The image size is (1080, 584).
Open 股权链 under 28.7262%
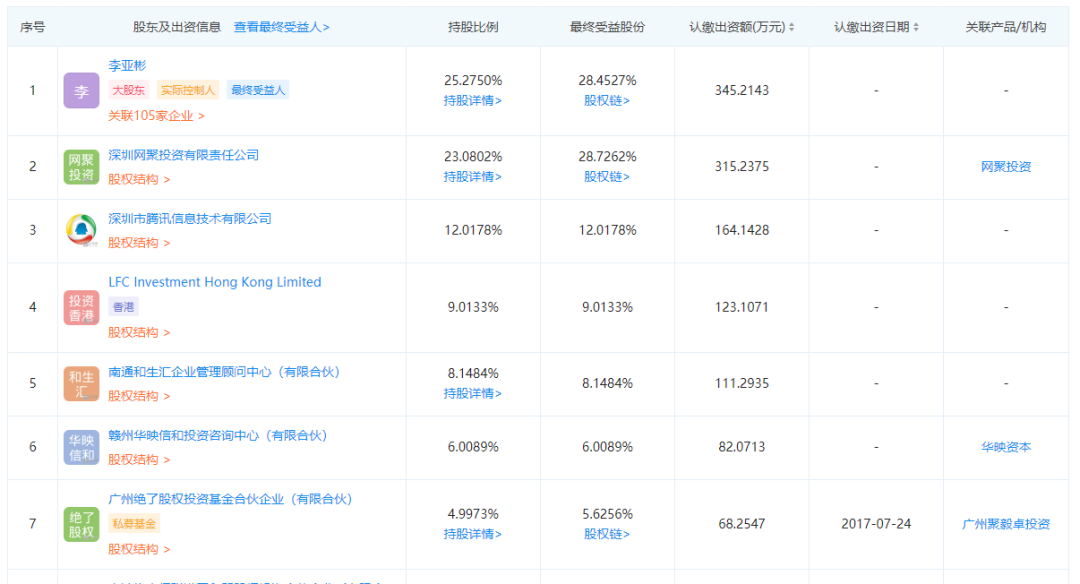click(607, 177)
